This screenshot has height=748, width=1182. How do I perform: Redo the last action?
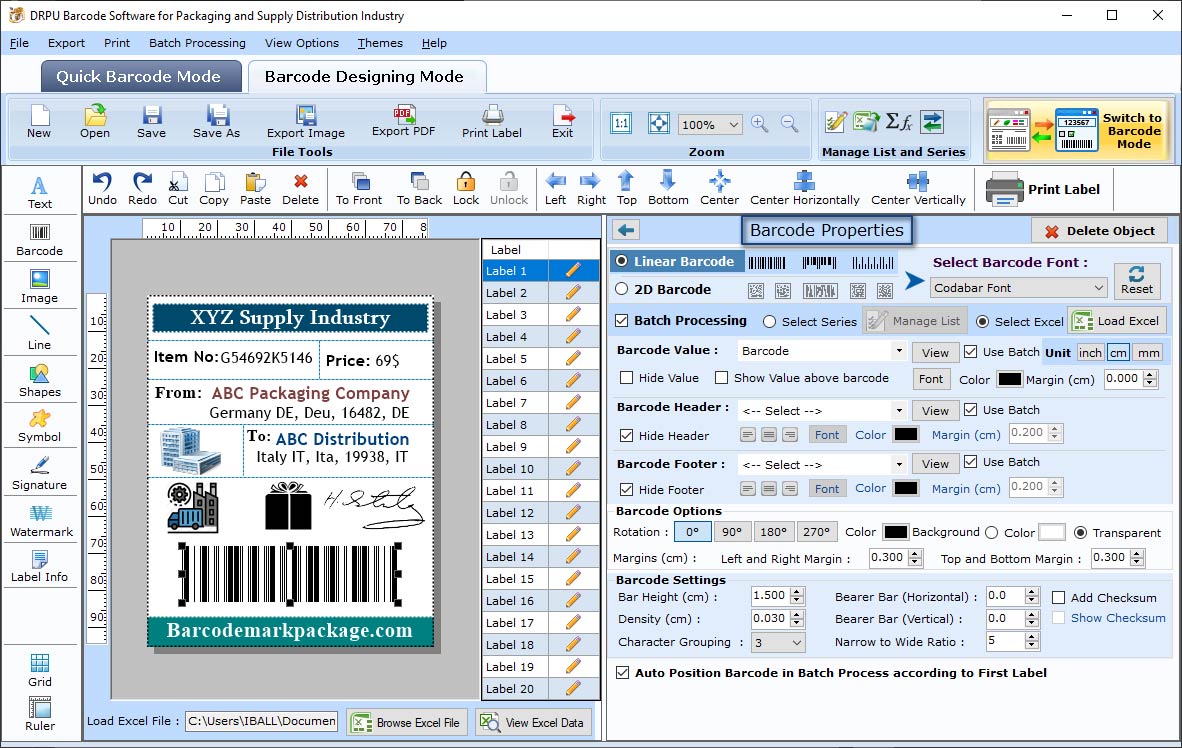point(142,189)
